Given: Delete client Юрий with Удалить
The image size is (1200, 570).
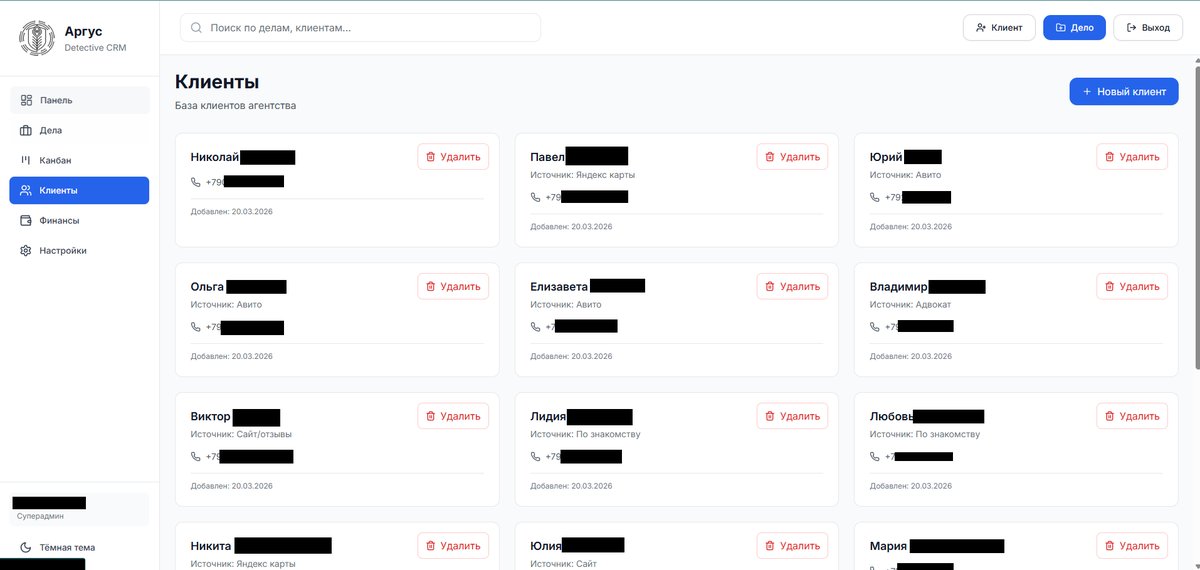Looking at the screenshot, I should click(1131, 157).
